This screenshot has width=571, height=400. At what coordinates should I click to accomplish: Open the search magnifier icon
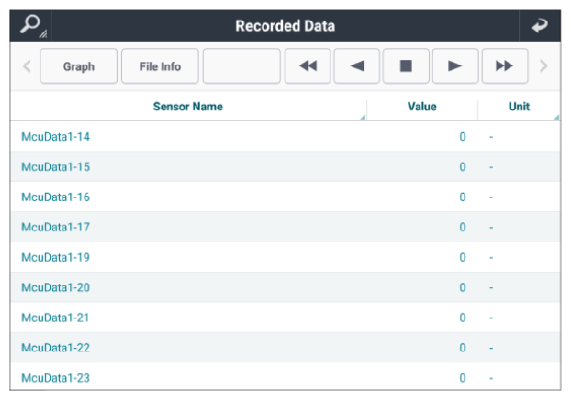pyautogui.click(x=31, y=26)
